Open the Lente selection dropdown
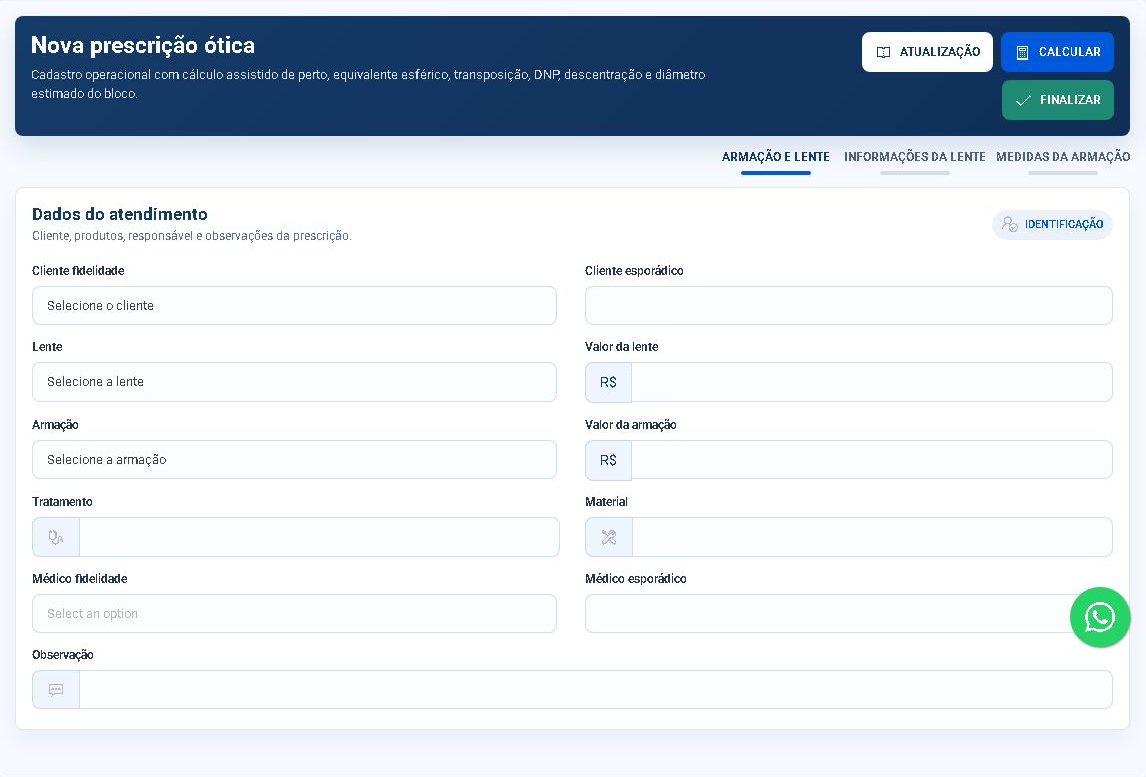The image size is (1146, 777). pyautogui.click(x=295, y=382)
